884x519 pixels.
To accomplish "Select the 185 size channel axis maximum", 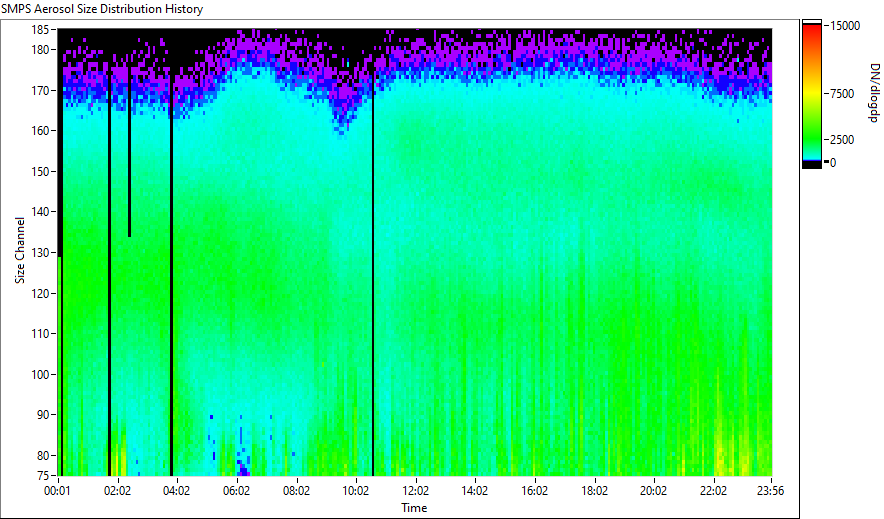I will click(40, 30).
